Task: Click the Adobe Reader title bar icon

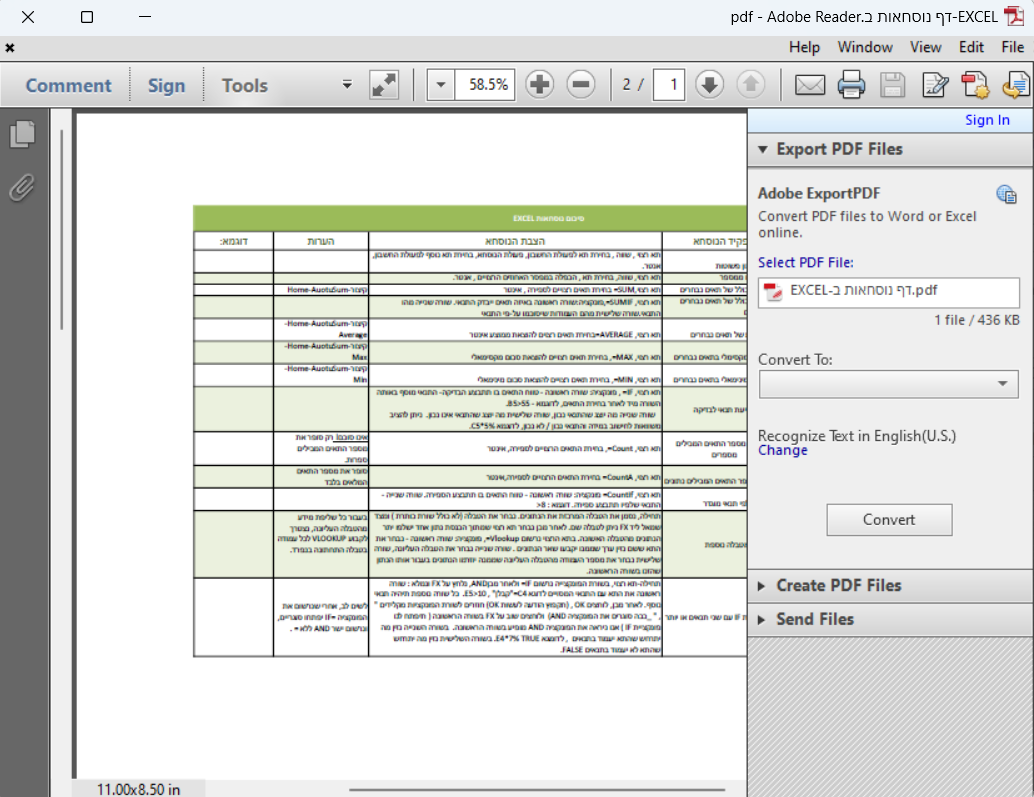Action: 1014,16
